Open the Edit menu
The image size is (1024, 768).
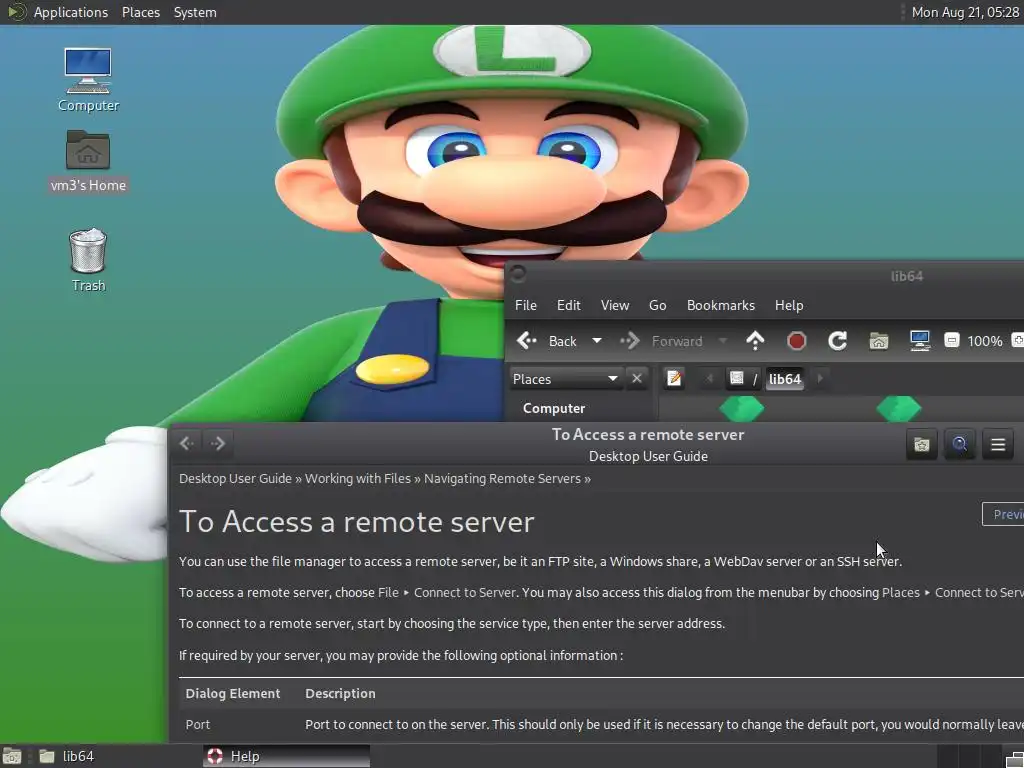tap(568, 305)
